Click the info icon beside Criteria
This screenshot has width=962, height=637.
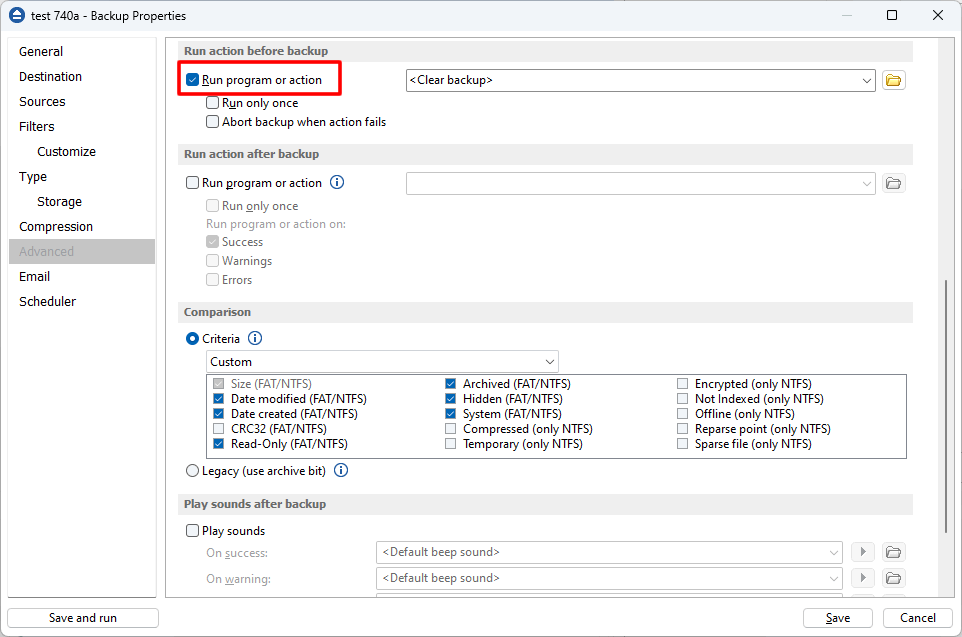255,339
